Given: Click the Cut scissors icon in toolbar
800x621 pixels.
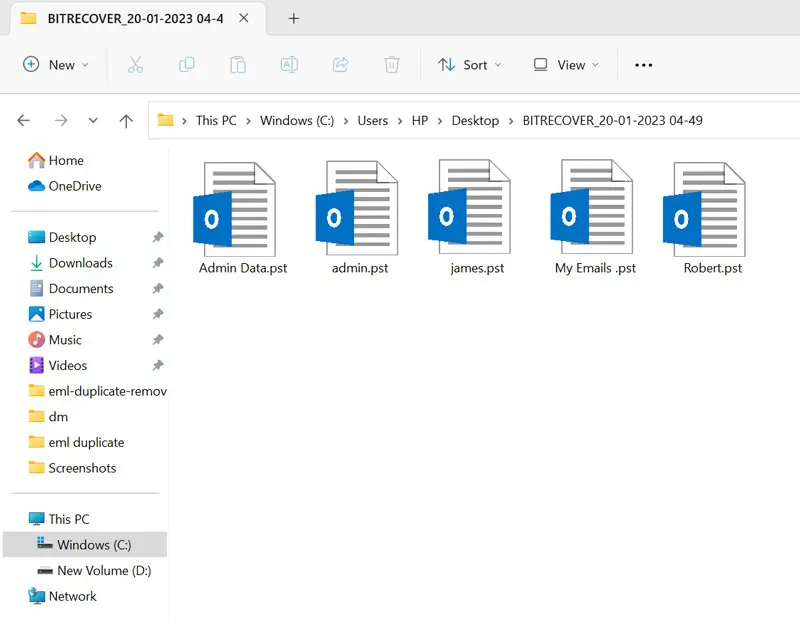Looking at the screenshot, I should coord(135,65).
